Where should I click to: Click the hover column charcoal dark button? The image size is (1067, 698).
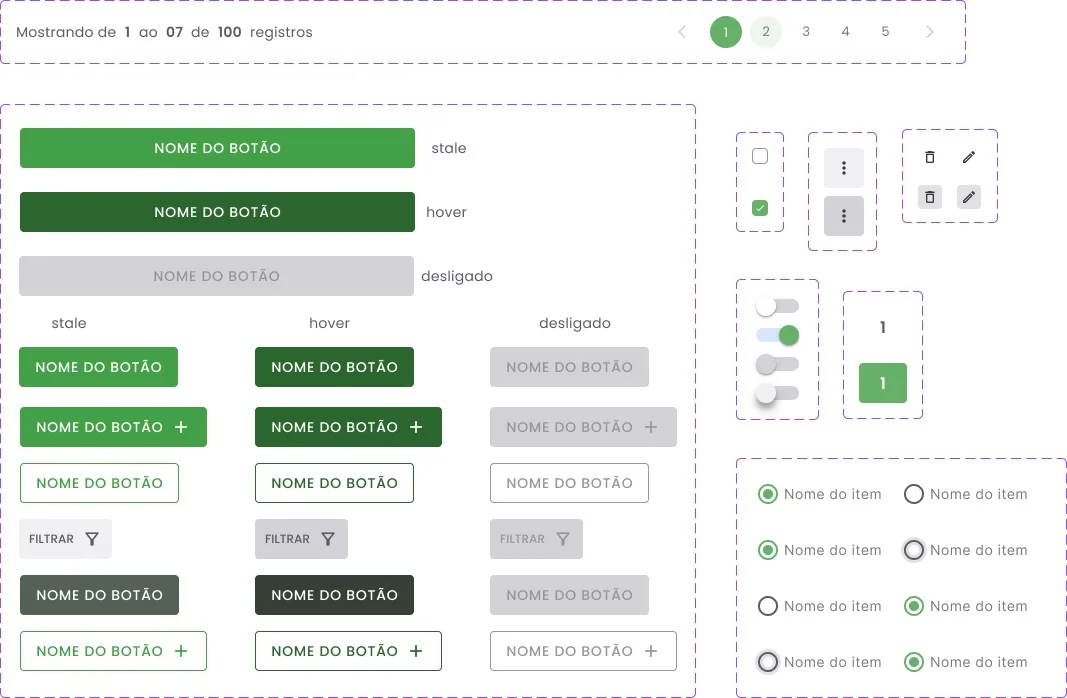(334, 595)
